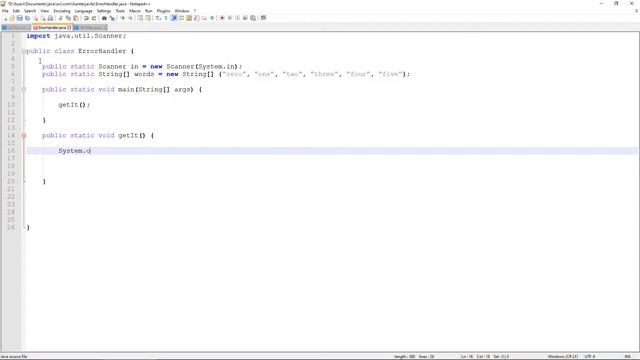Image resolution: width=640 pixels, height=360 pixels.
Task: Toggle synchronized horizontal scrolling
Action: click(148, 18)
